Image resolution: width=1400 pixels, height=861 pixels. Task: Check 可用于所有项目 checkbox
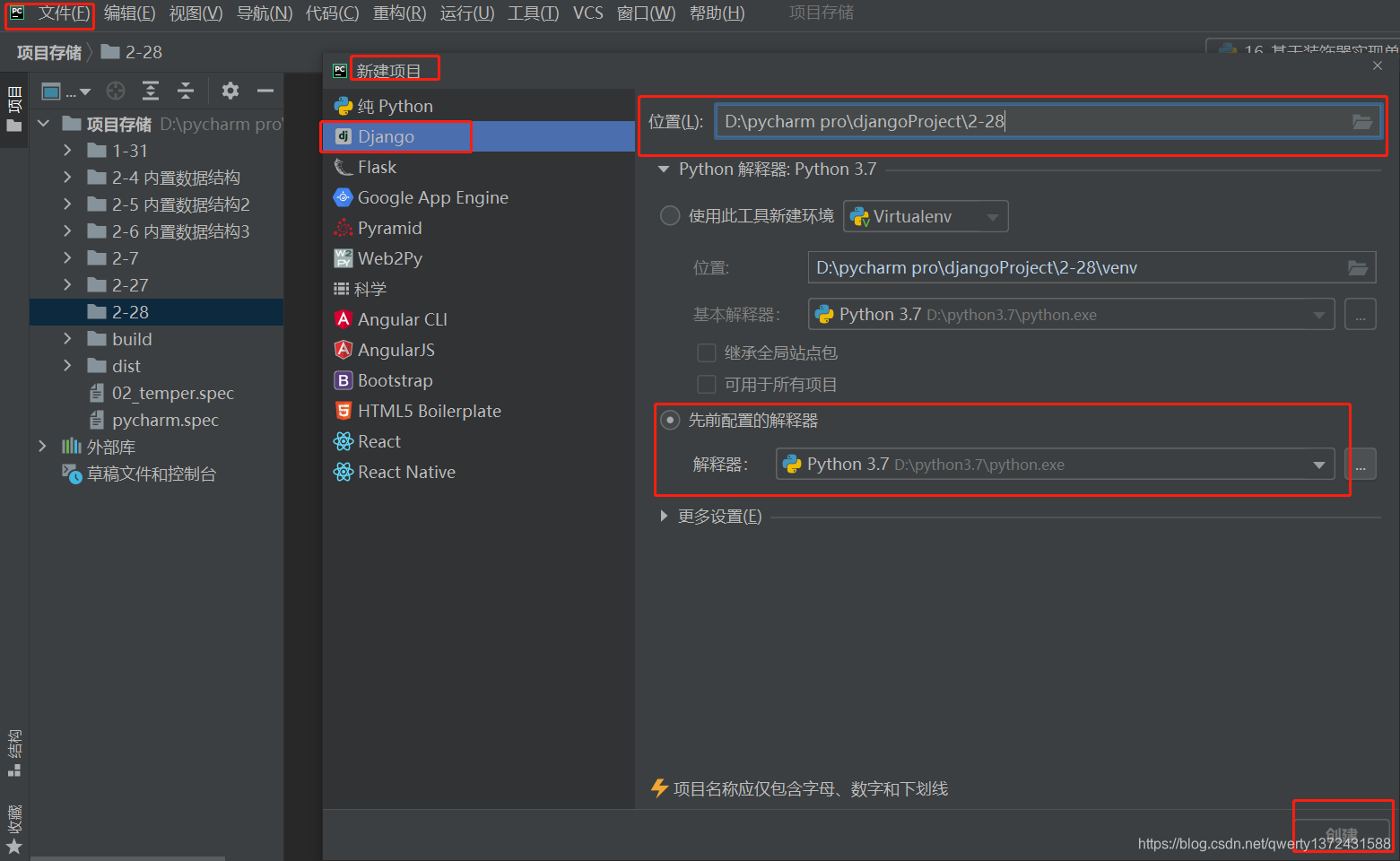[707, 385]
